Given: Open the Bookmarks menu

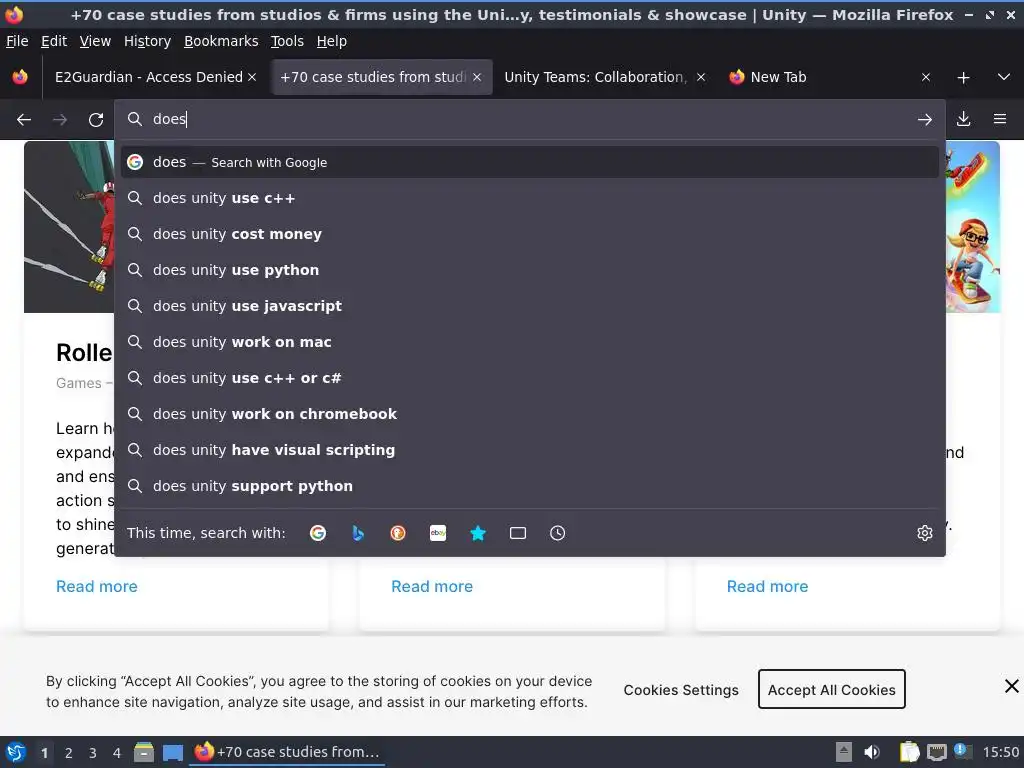Looking at the screenshot, I should pyautogui.click(x=221, y=41).
